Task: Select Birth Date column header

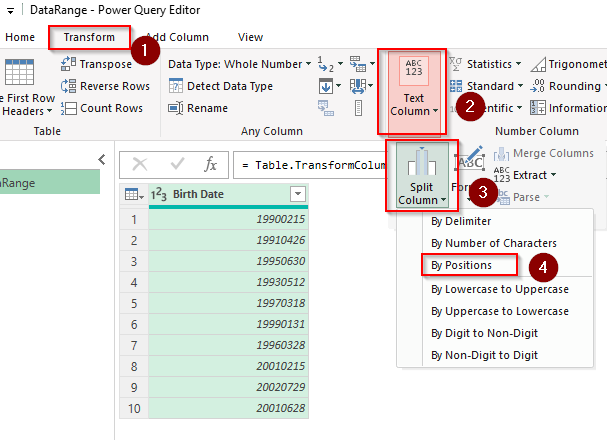Action: click(x=228, y=195)
